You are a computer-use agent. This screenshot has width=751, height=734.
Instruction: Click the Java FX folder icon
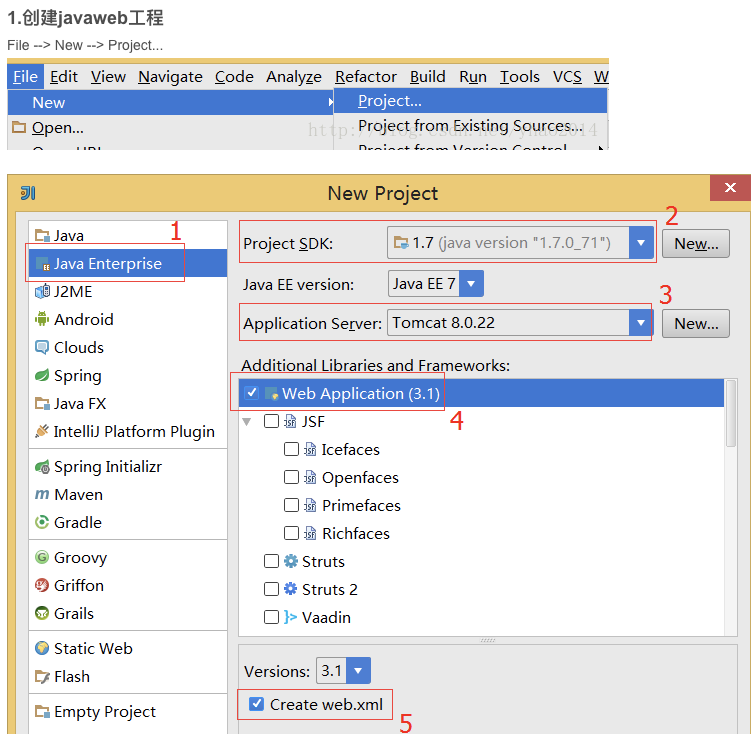pyautogui.click(x=42, y=404)
